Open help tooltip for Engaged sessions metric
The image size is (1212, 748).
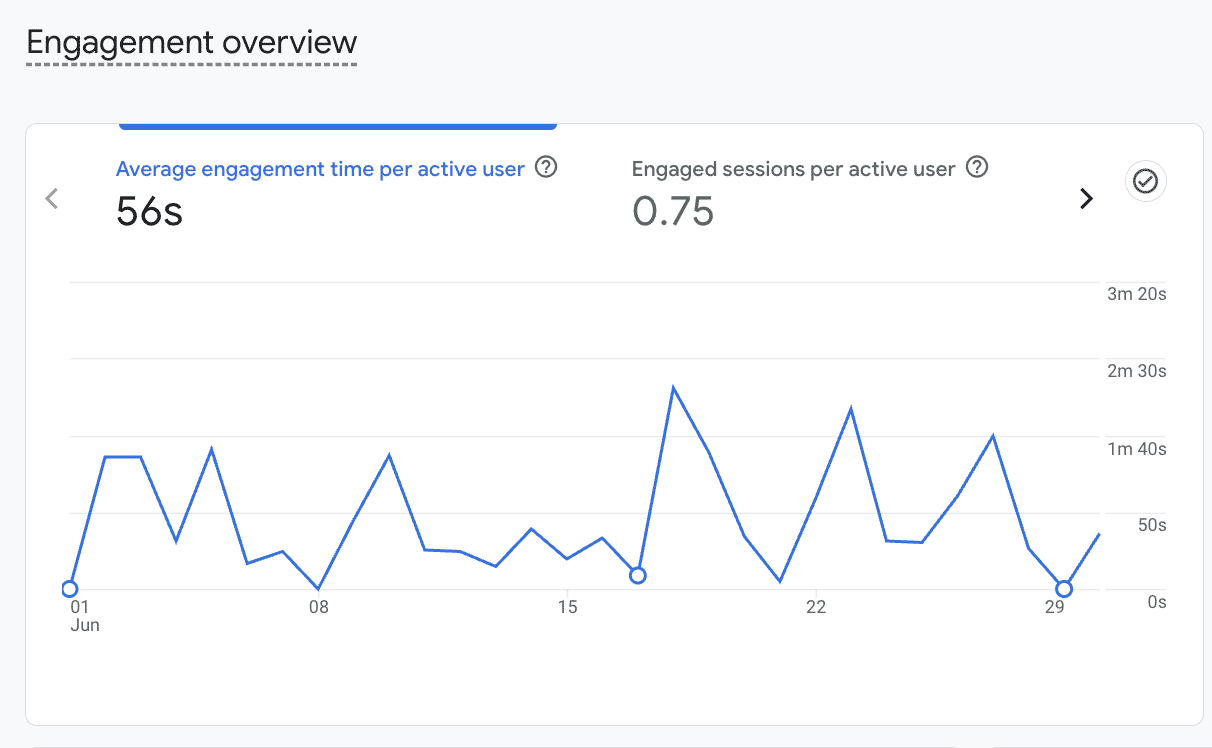(x=977, y=168)
